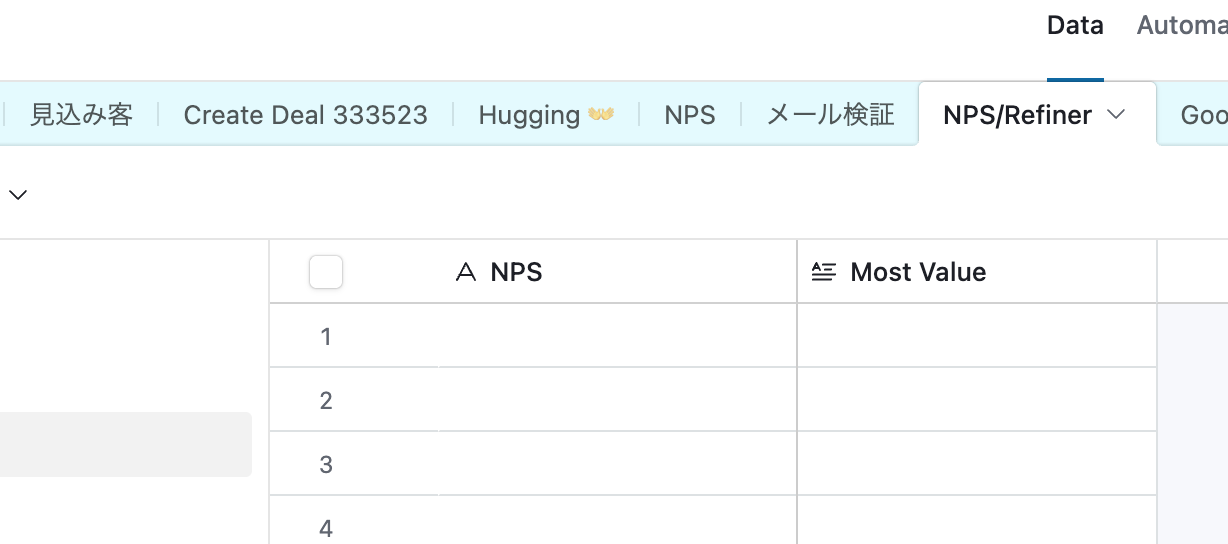Expand the chevron below the table tabs
Viewport: 1228px width, 544px height.
click(18, 195)
